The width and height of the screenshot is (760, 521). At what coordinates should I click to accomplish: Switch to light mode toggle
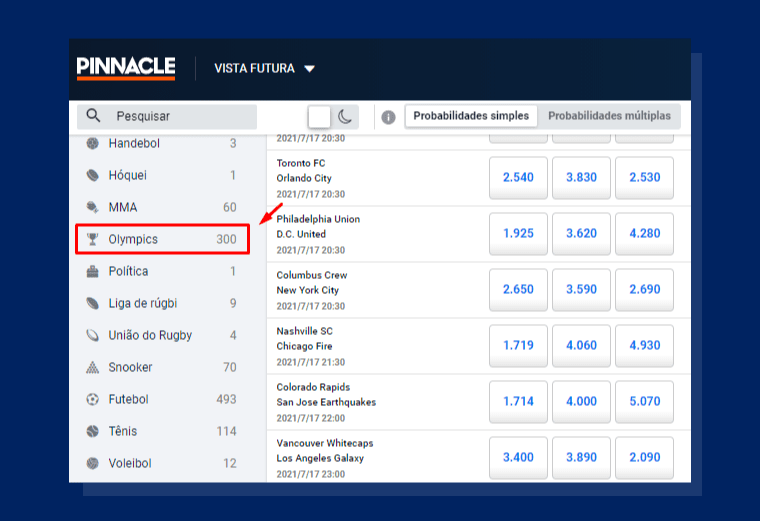tap(319, 117)
